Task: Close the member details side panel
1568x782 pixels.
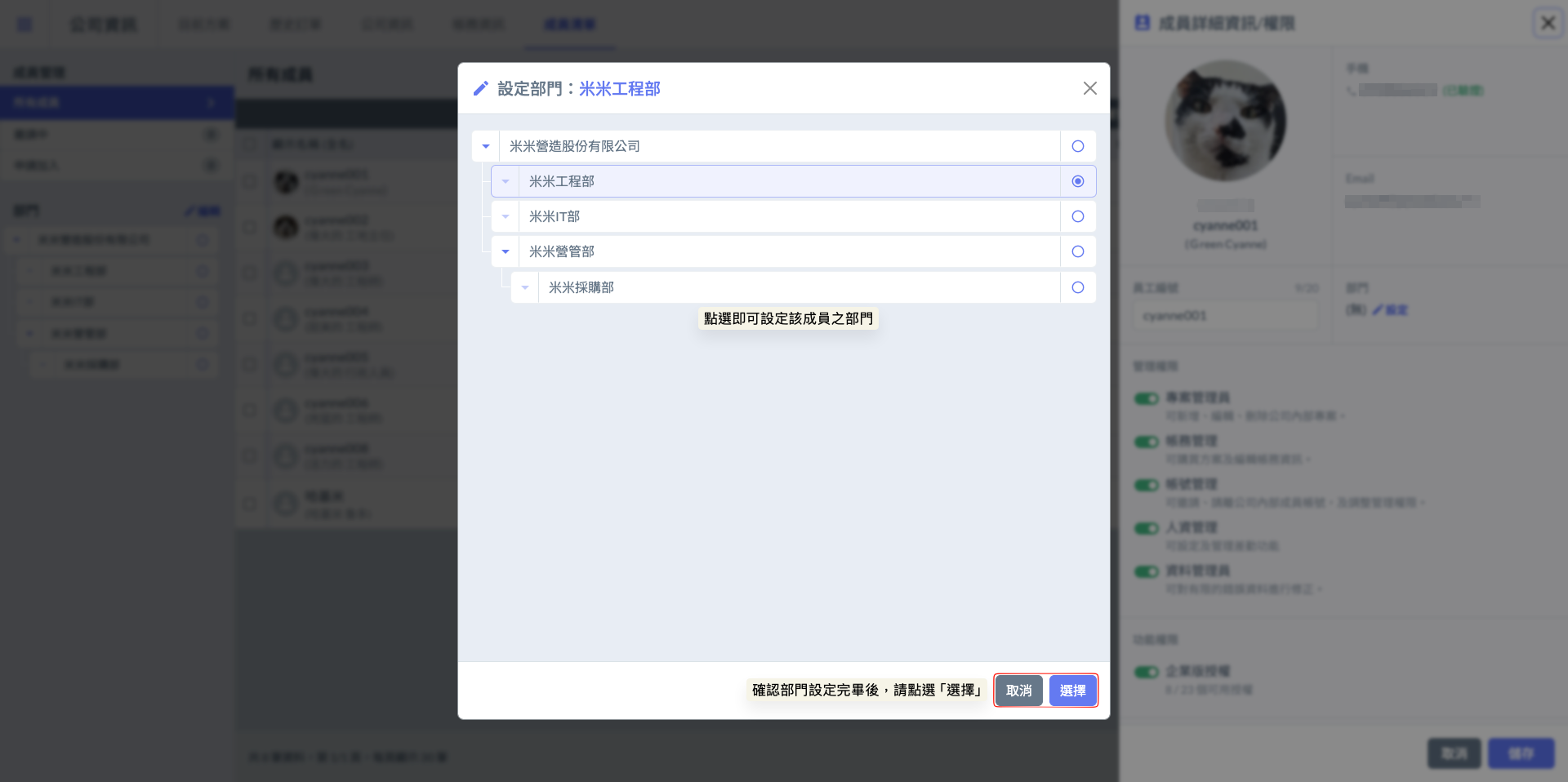Action: (1547, 23)
